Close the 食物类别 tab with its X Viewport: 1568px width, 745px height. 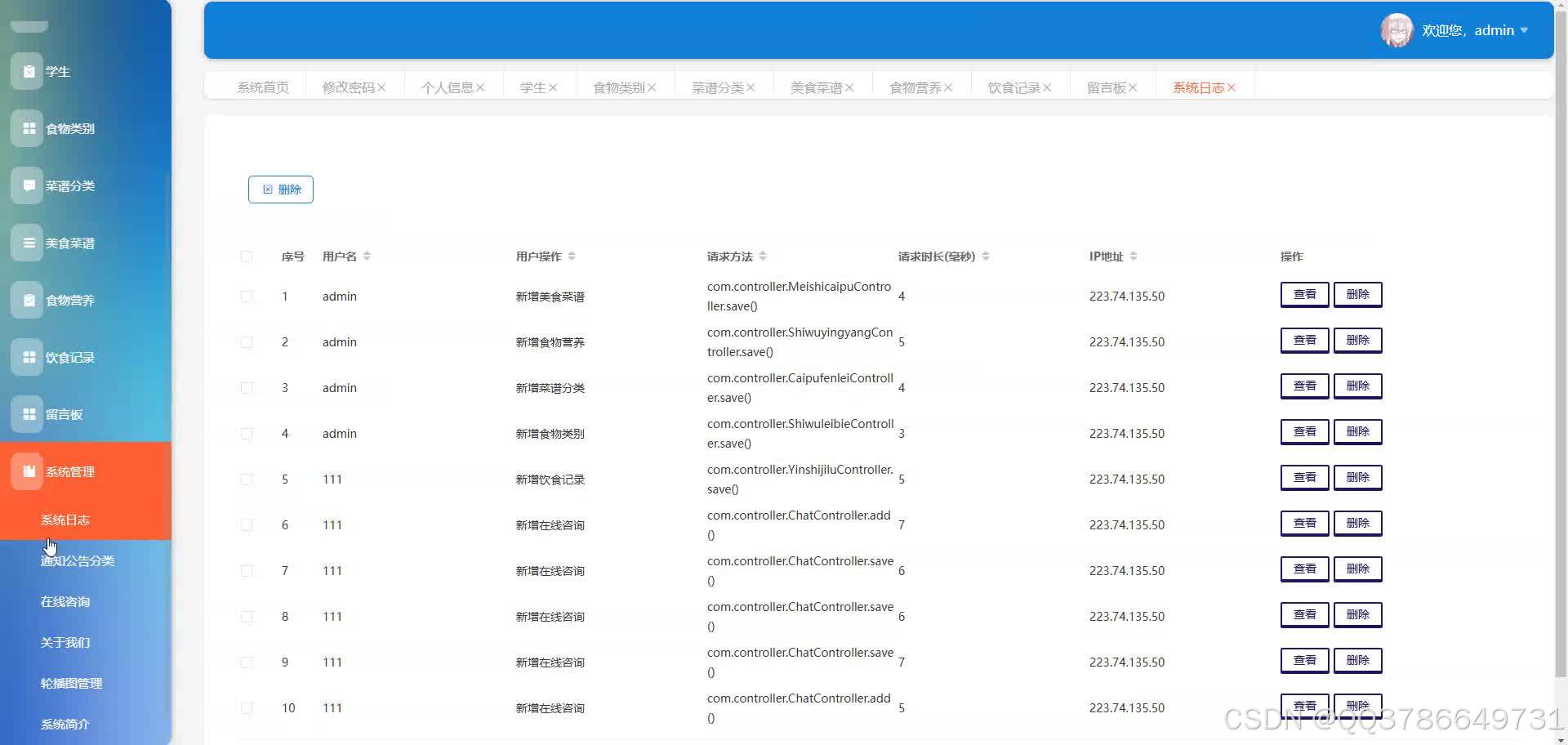coord(652,87)
